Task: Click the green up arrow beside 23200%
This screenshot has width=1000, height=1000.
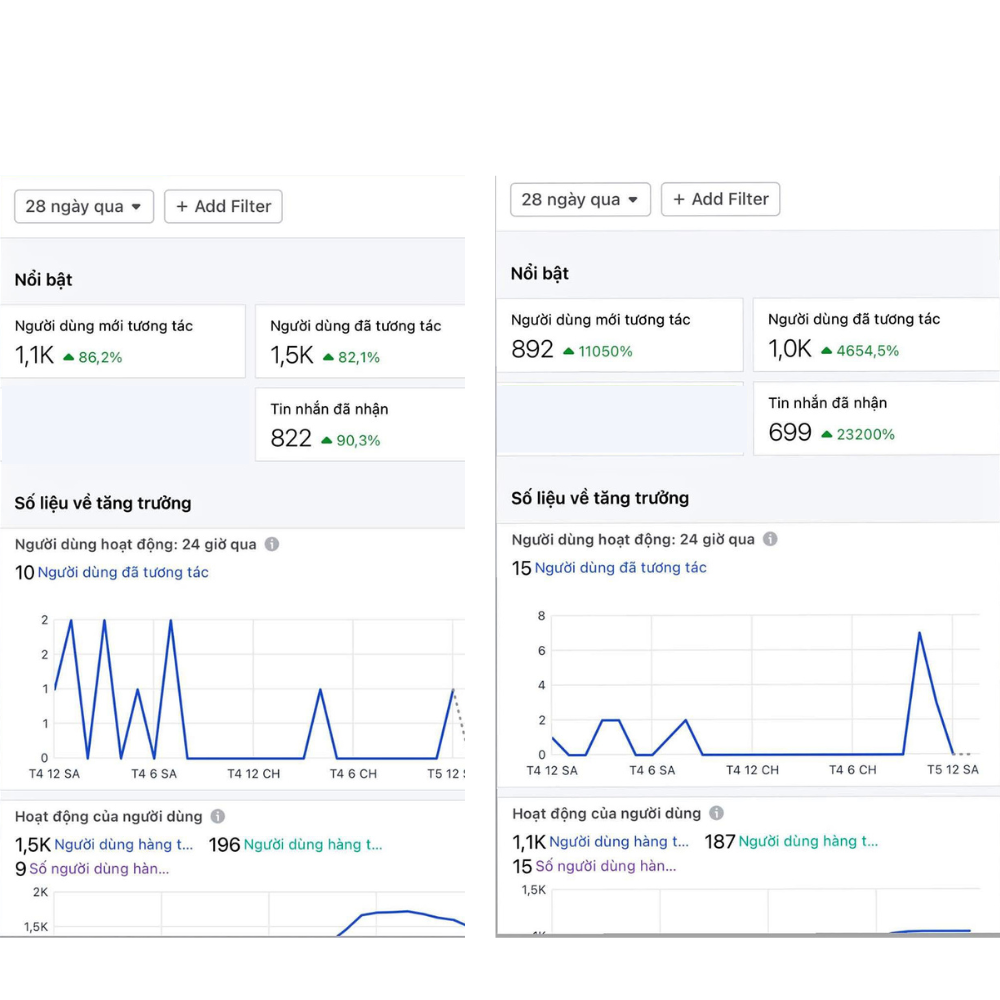Action: tap(827, 434)
